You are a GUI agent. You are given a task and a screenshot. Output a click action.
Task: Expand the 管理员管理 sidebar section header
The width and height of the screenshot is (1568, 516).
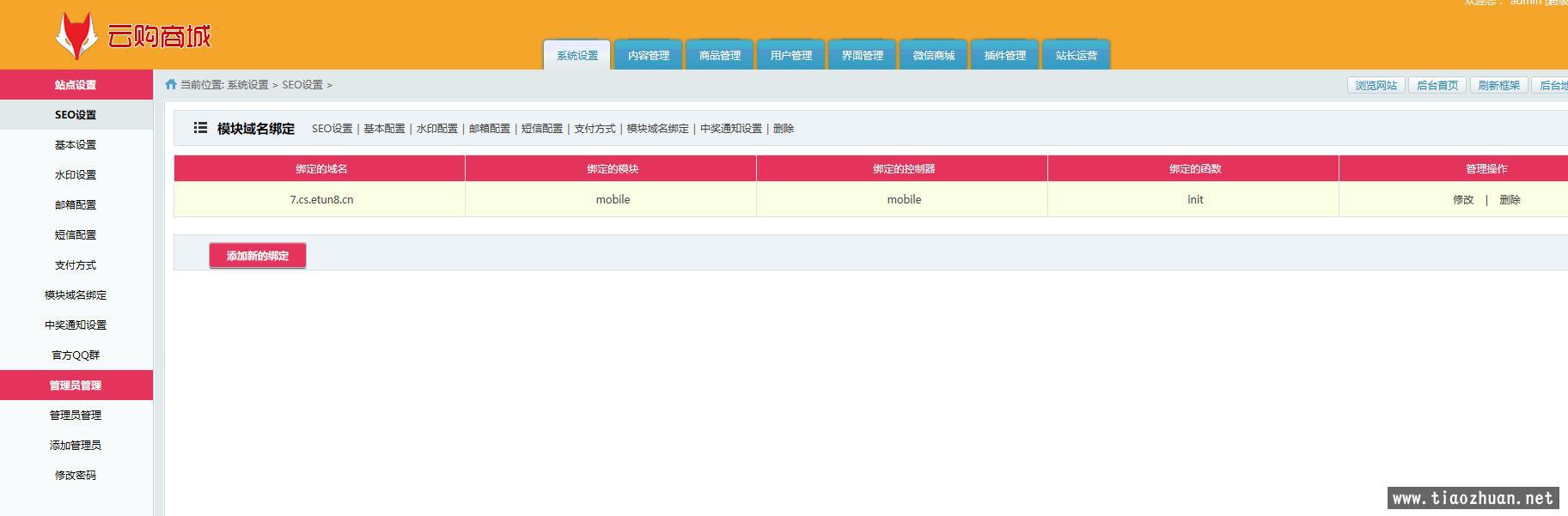pos(76,385)
